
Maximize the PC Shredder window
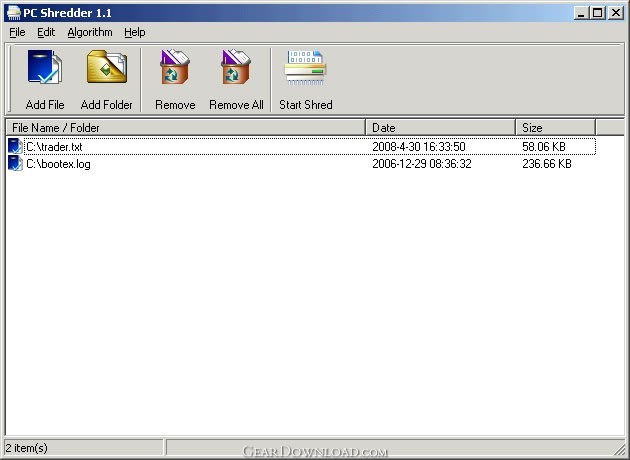(x=597, y=13)
